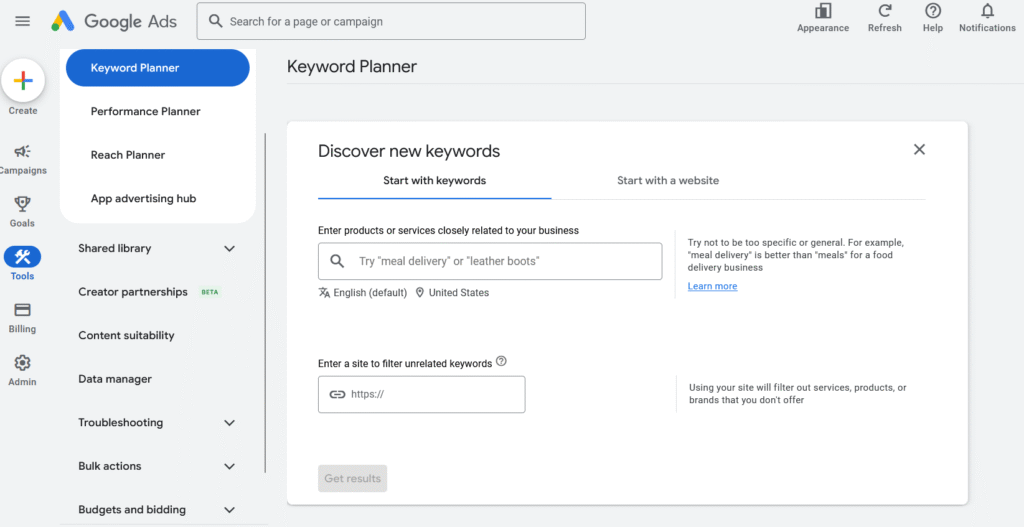Open the Help icon
This screenshot has height=527, width=1024.
932,12
